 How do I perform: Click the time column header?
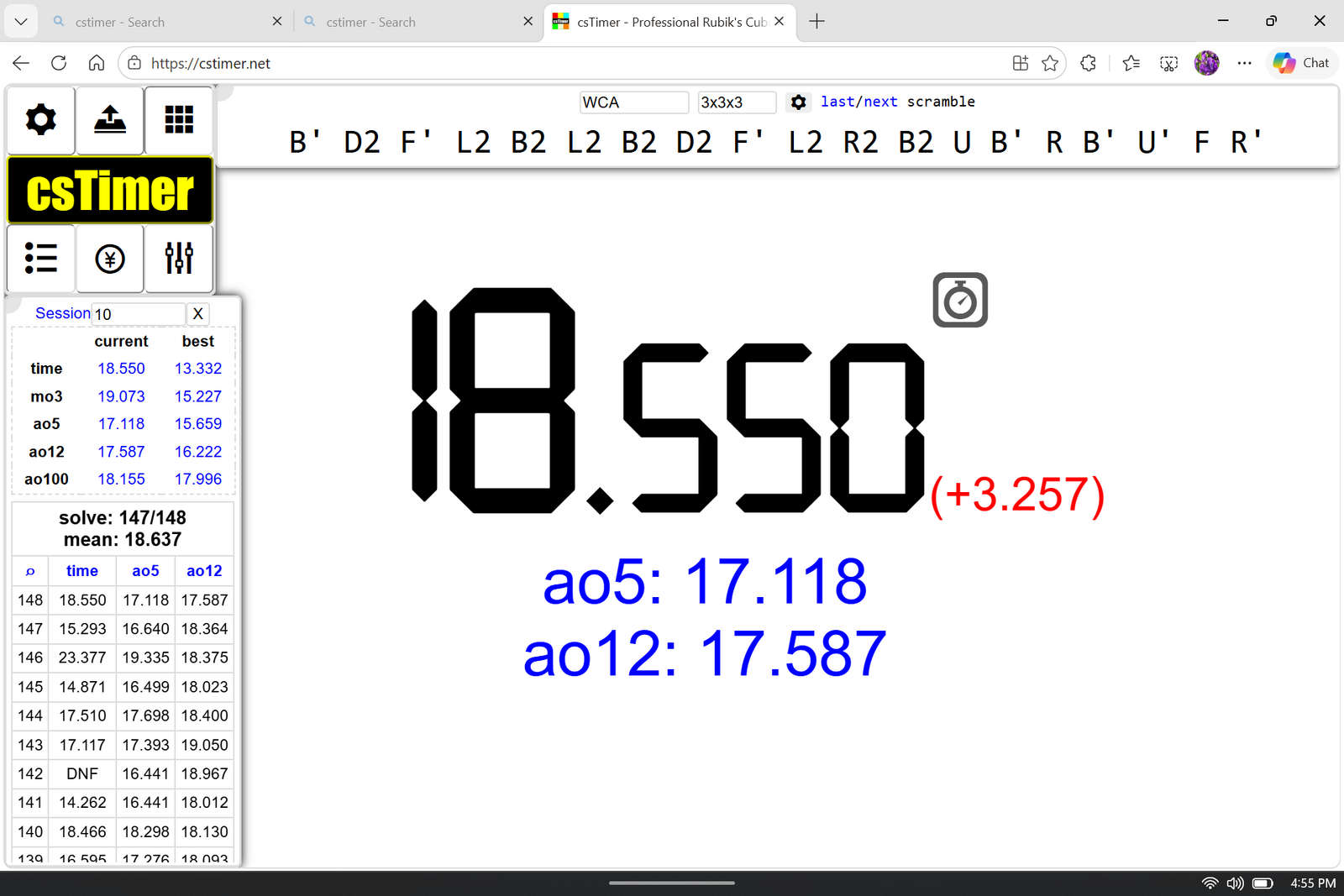coord(82,571)
